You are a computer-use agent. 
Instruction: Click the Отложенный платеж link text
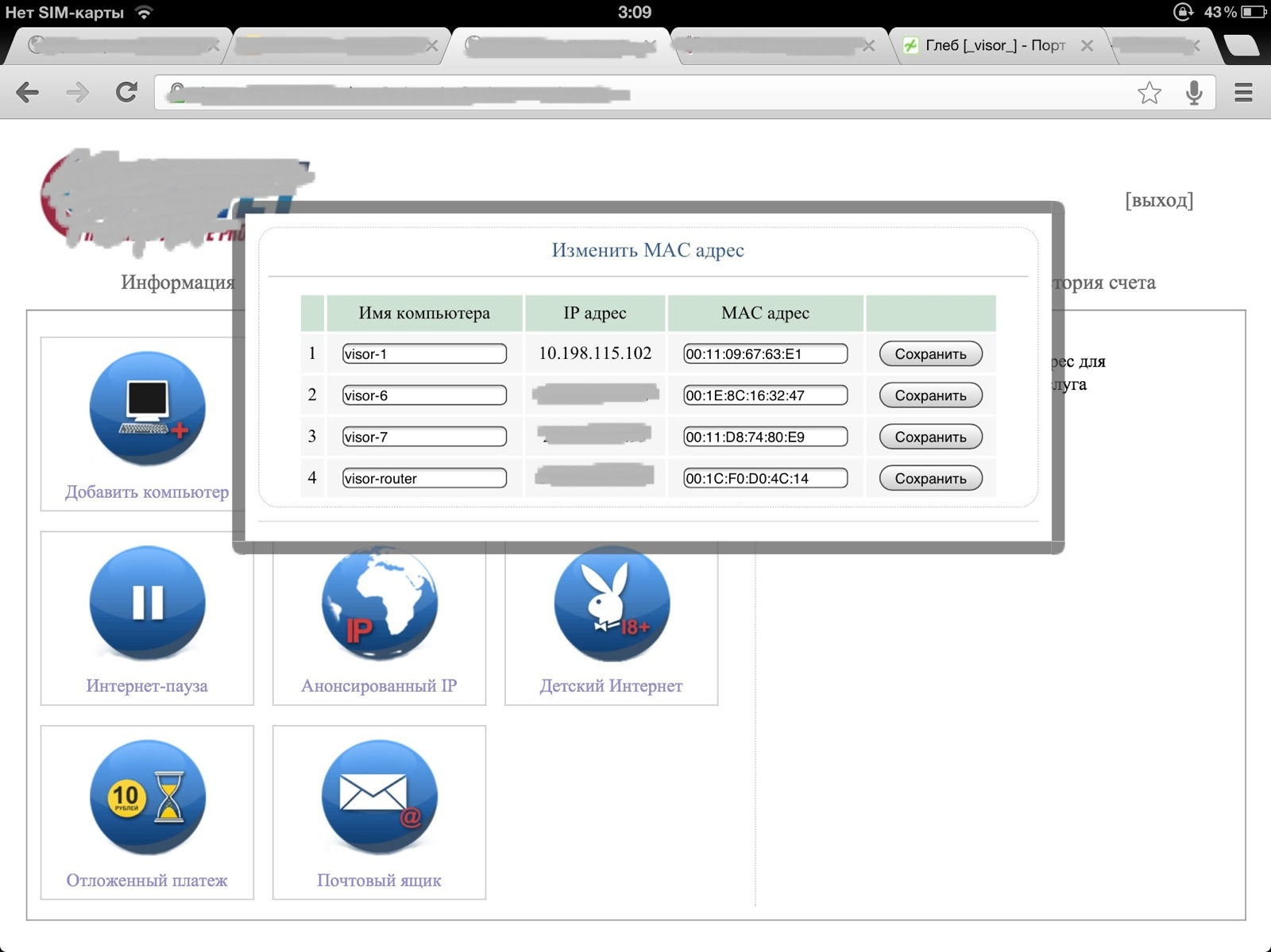(147, 881)
